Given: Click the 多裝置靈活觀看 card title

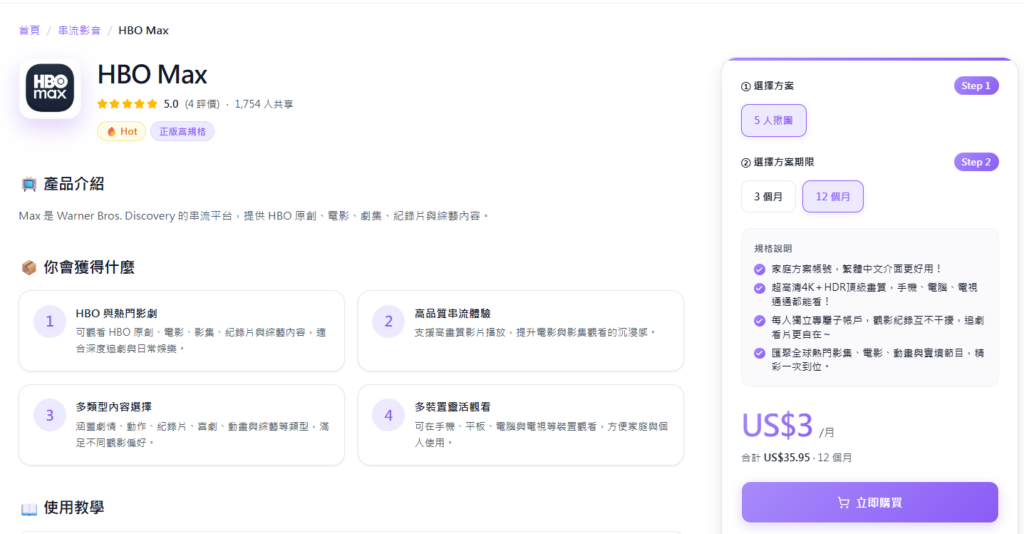Looking at the screenshot, I should pyautogui.click(x=453, y=407).
